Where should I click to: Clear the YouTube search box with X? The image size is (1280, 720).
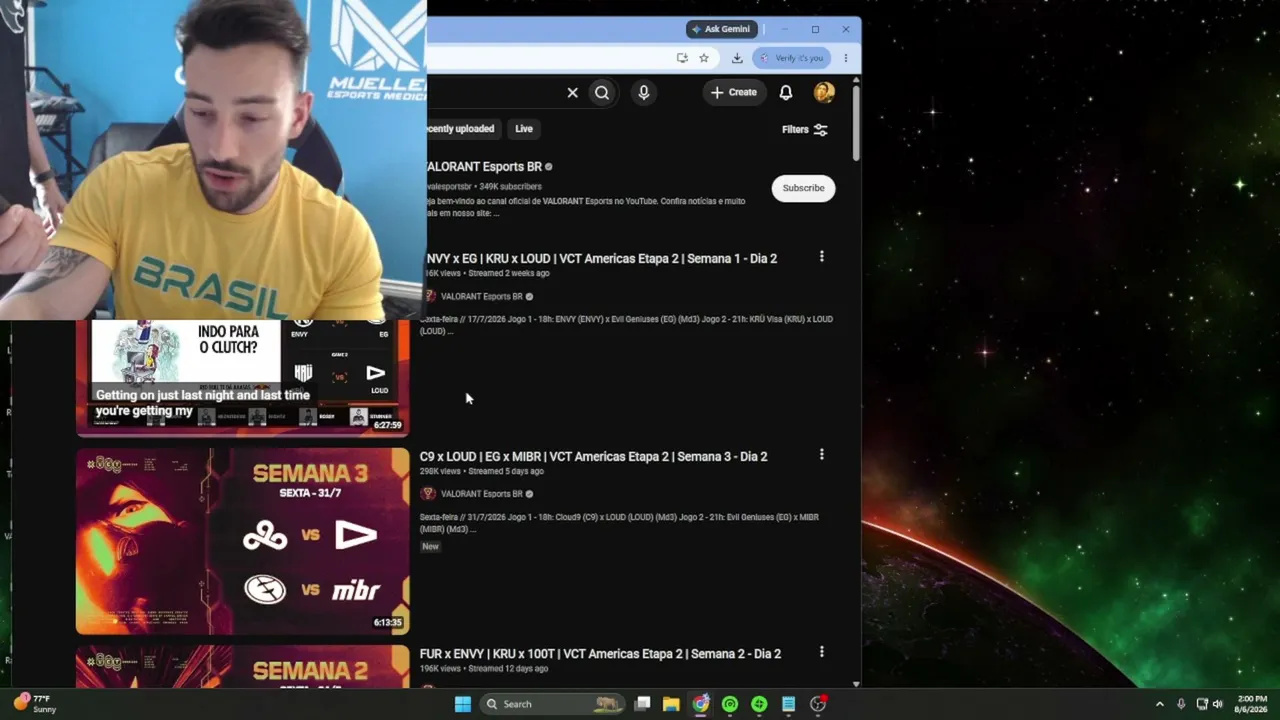(572, 92)
